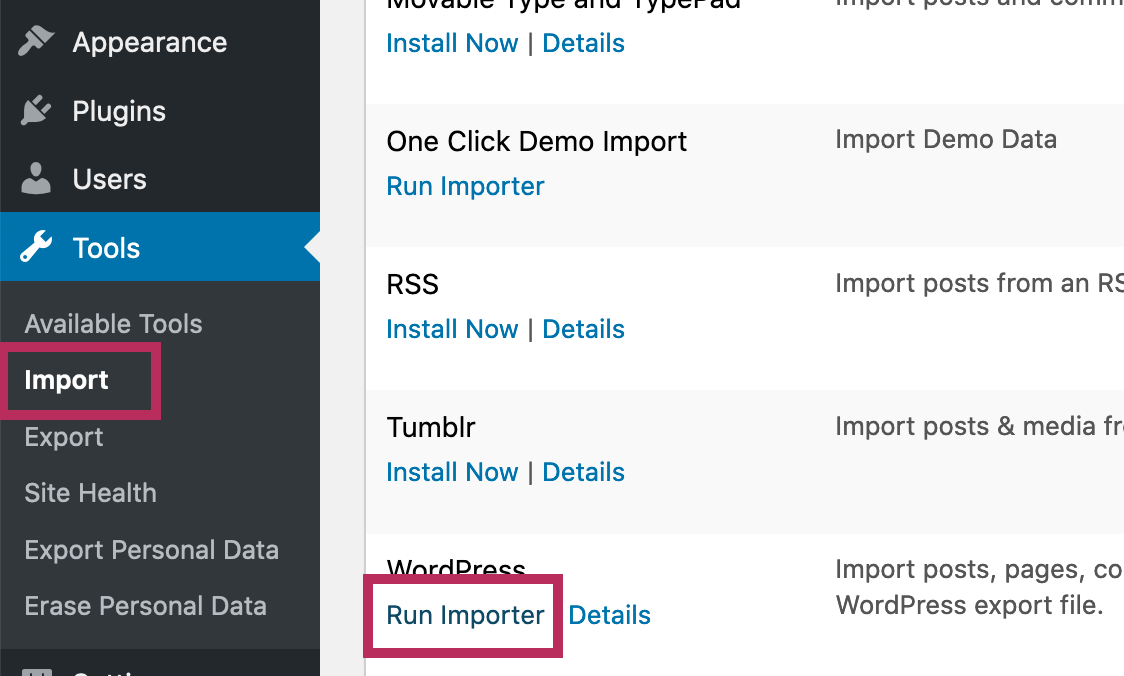Click the Users person icon
The image size is (1124, 676).
37,180
